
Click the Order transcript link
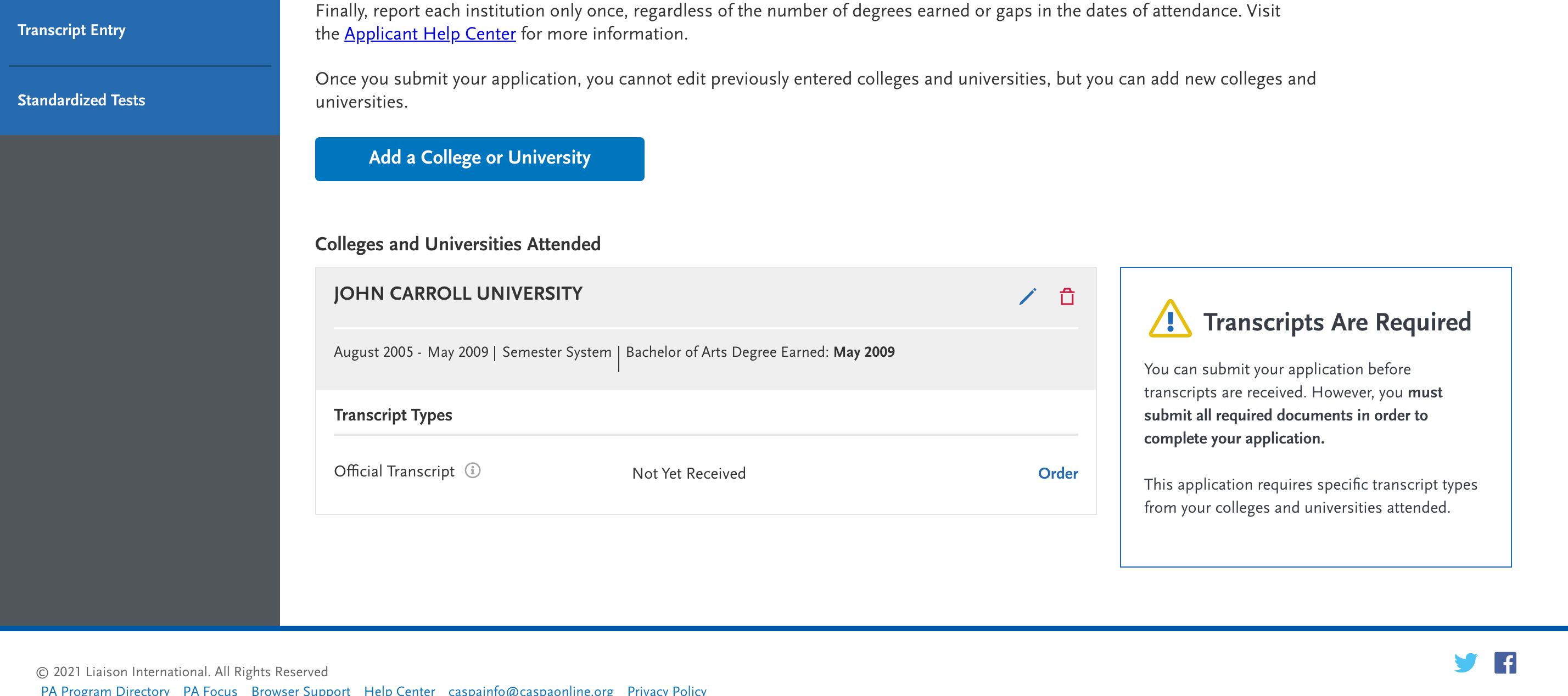click(1057, 473)
